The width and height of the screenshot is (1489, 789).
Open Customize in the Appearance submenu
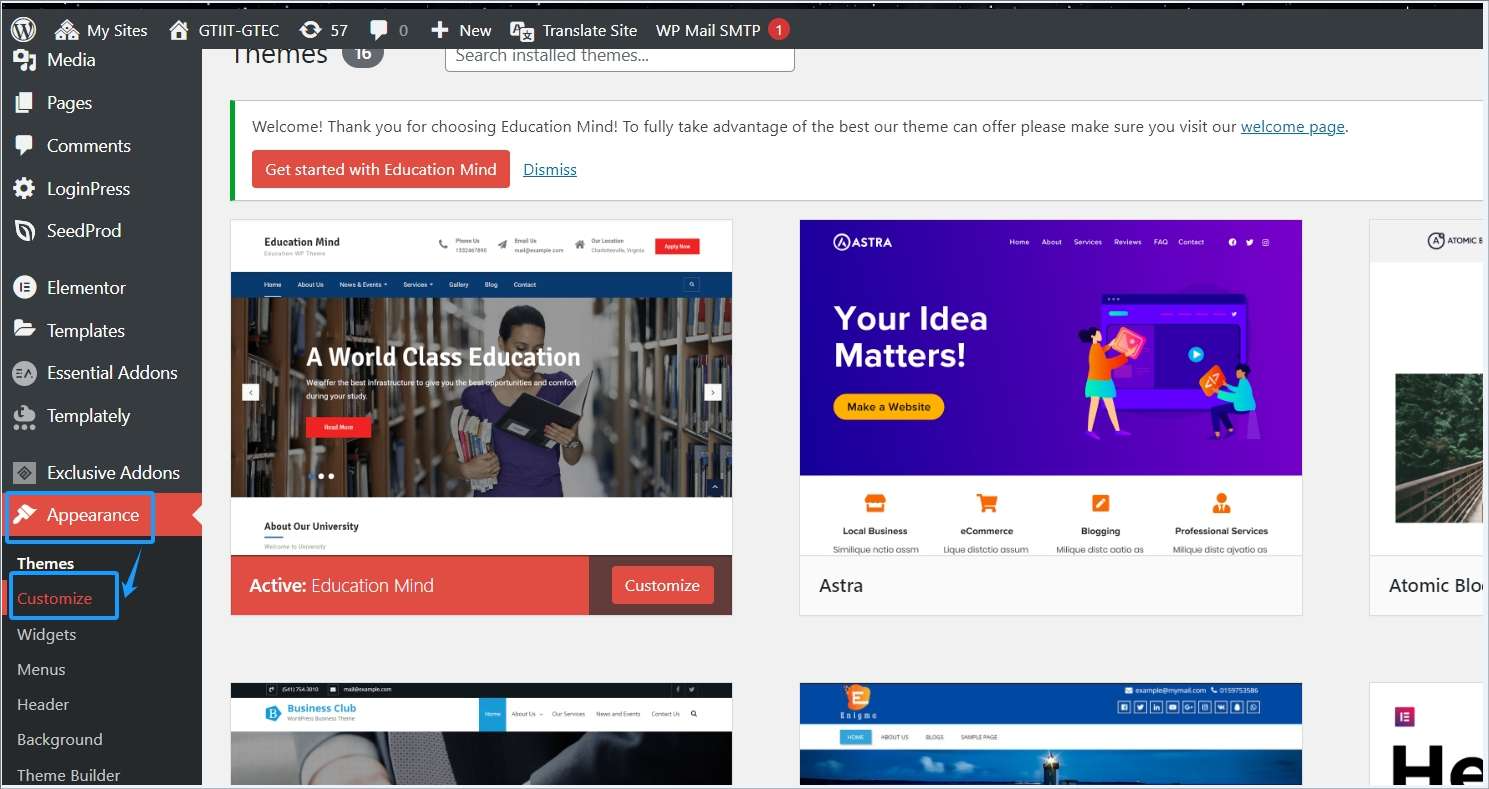pyautogui.click(x=54, y=598)
